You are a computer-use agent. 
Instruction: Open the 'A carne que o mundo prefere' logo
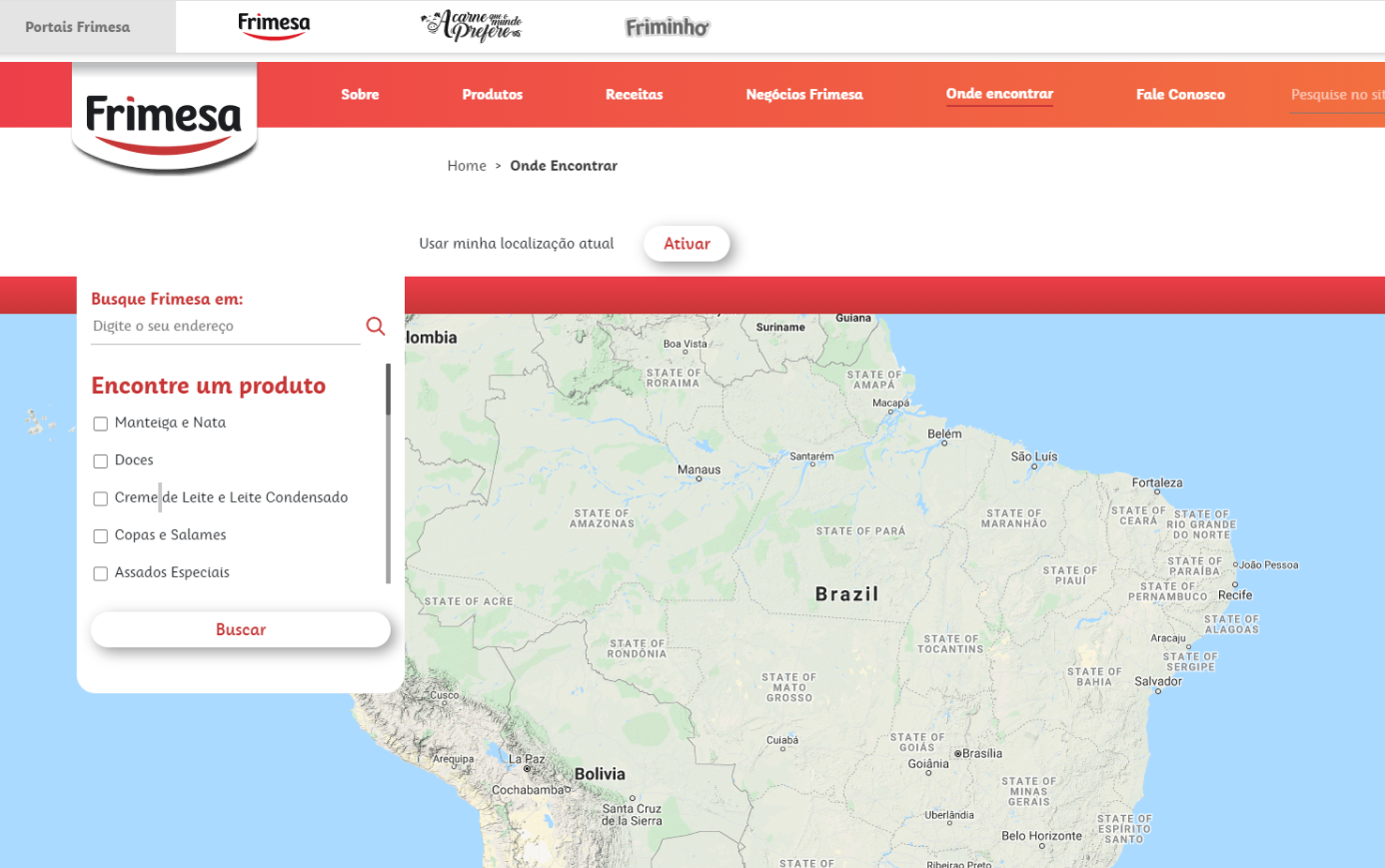coord(472,26)
